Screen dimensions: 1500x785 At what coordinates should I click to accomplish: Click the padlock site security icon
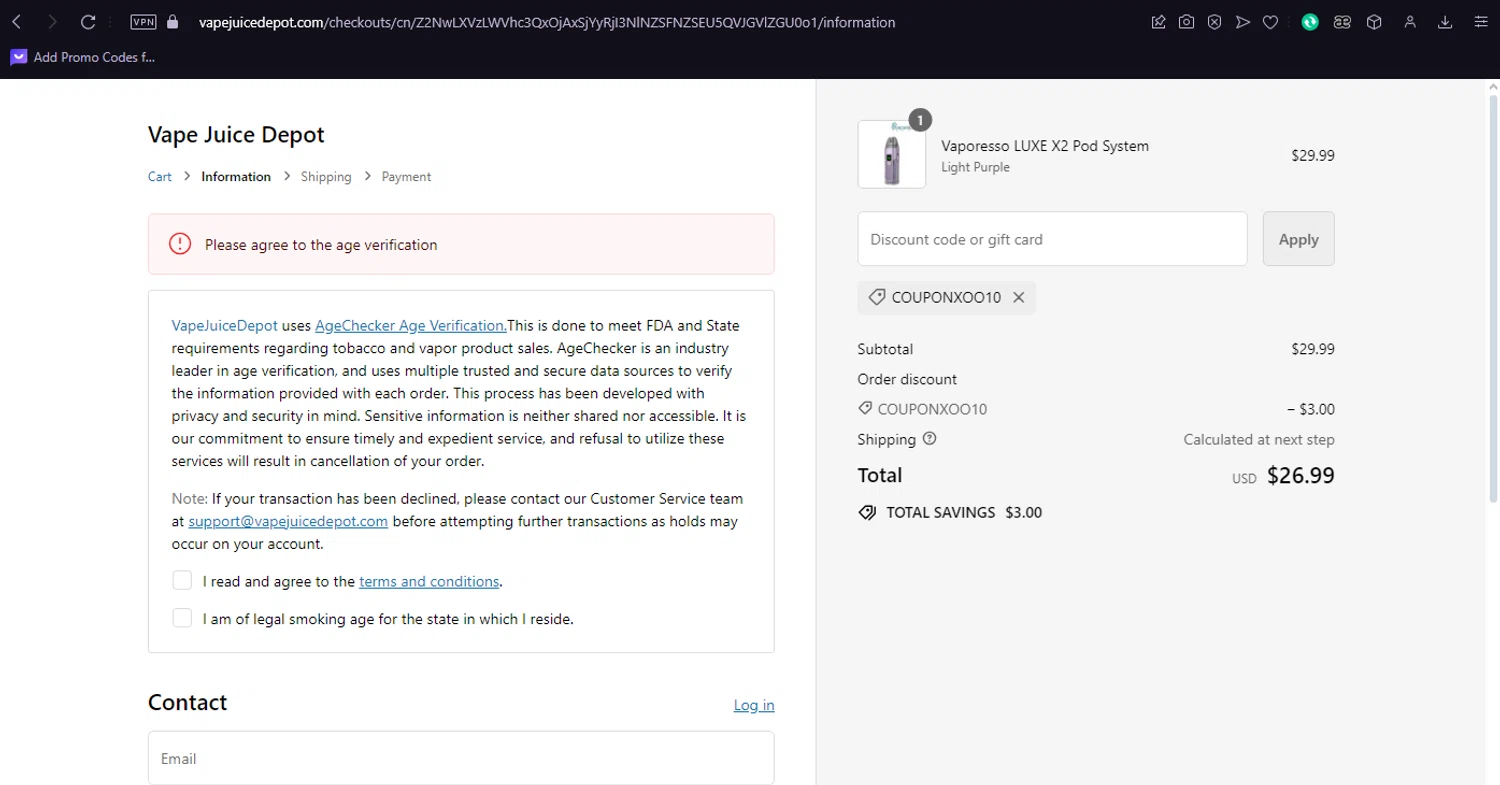(x=172, y=22)
